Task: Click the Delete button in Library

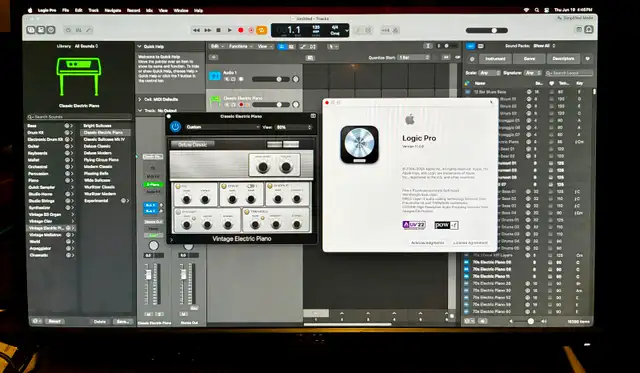Action: pos(100,322)
